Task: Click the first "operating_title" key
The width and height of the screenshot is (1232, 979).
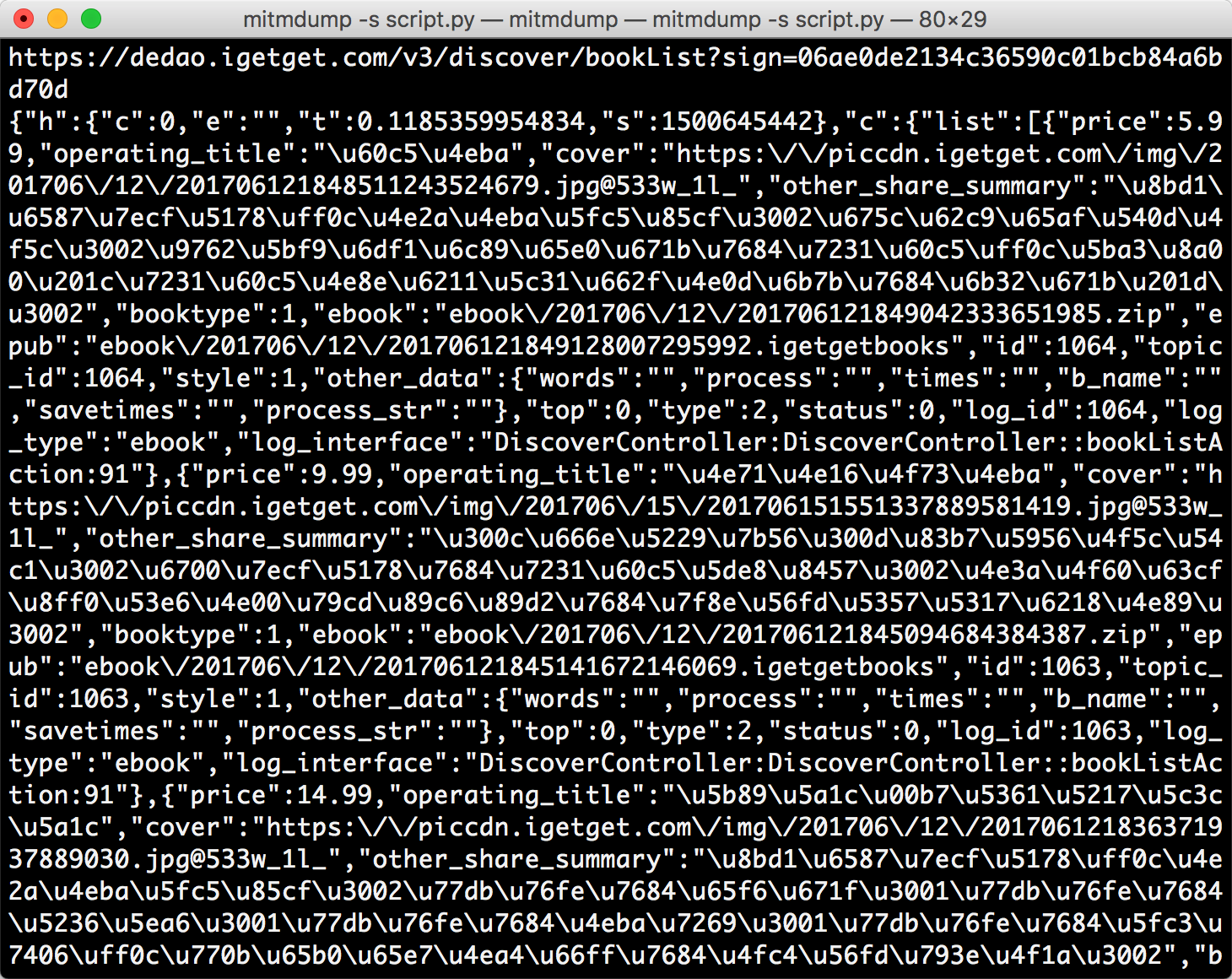Action: point(160,153)
